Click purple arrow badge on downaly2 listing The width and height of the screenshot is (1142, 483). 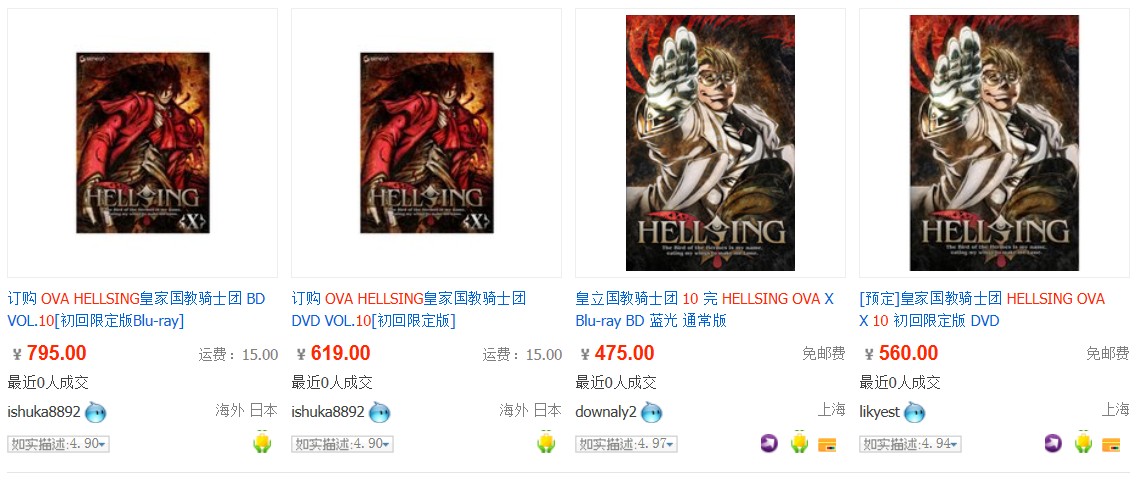tap(769, 443)
